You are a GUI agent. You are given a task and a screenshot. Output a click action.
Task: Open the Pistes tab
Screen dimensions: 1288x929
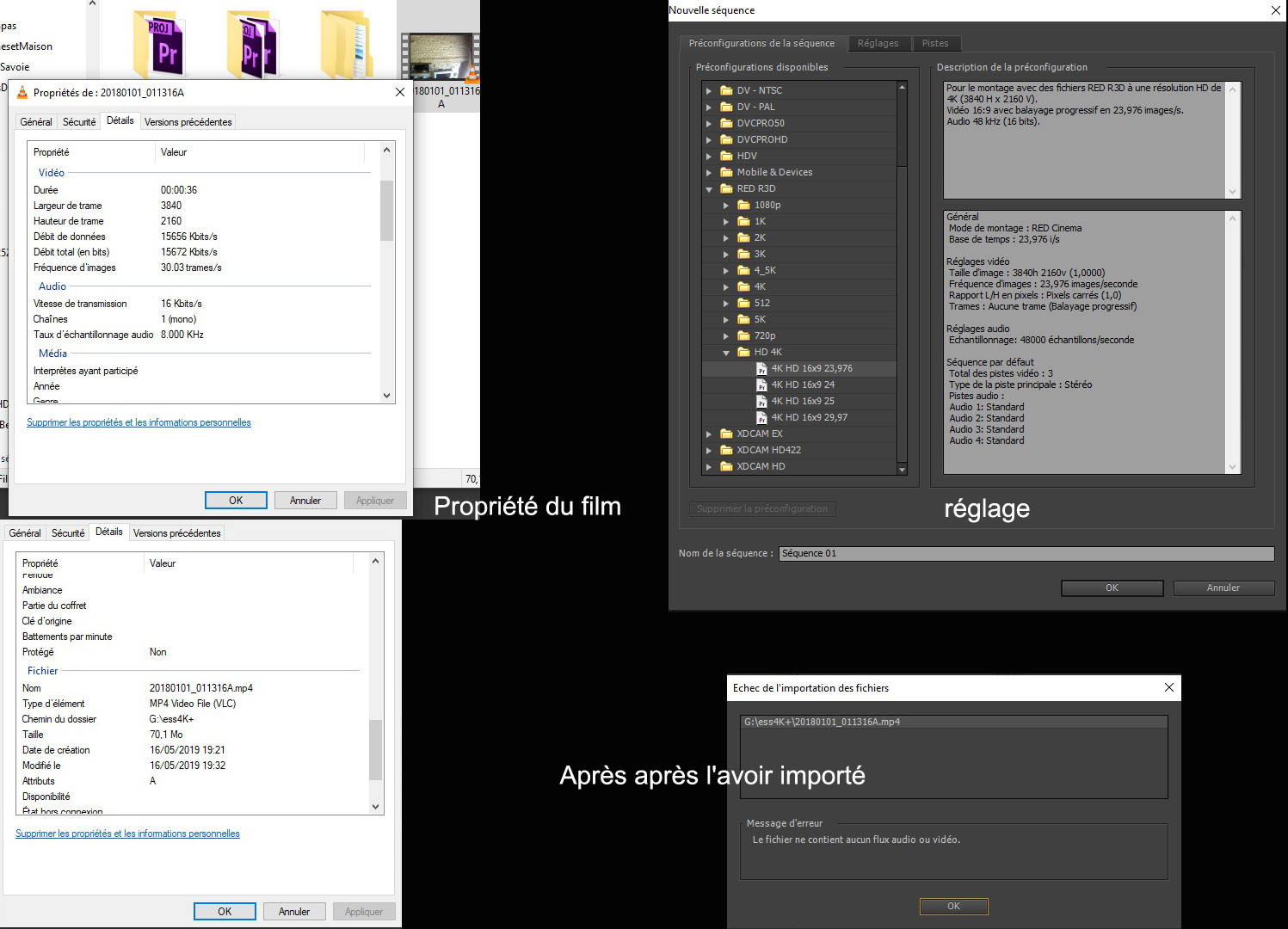(x=935, y=43)
